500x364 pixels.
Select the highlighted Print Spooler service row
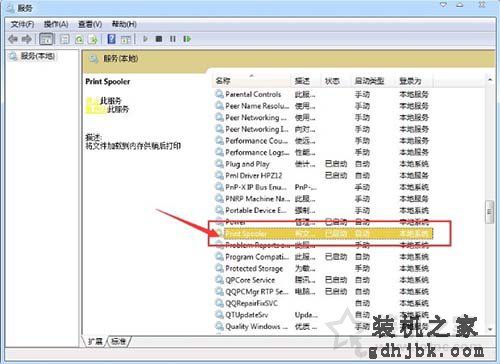coord(323,234)
